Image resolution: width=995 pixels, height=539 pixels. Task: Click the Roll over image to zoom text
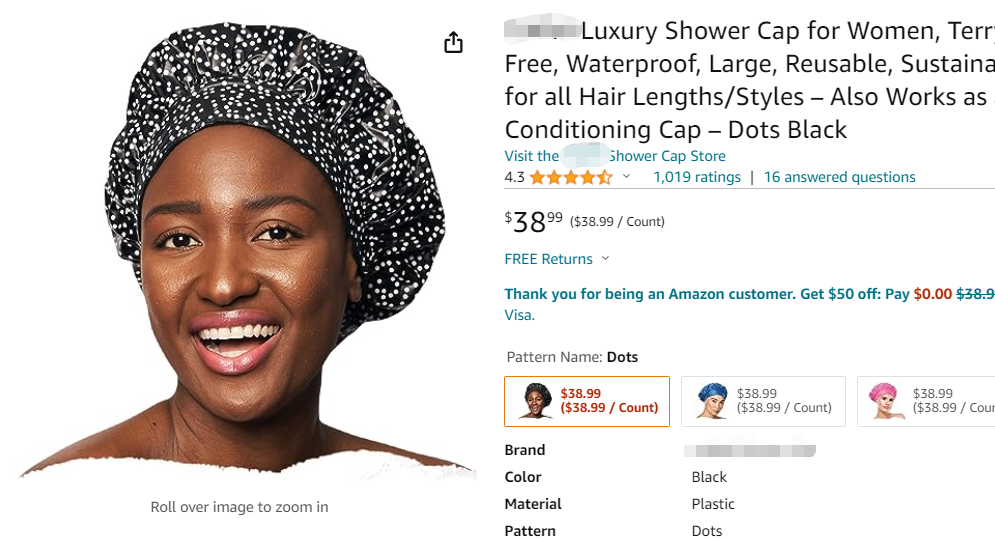pos(239,507)
